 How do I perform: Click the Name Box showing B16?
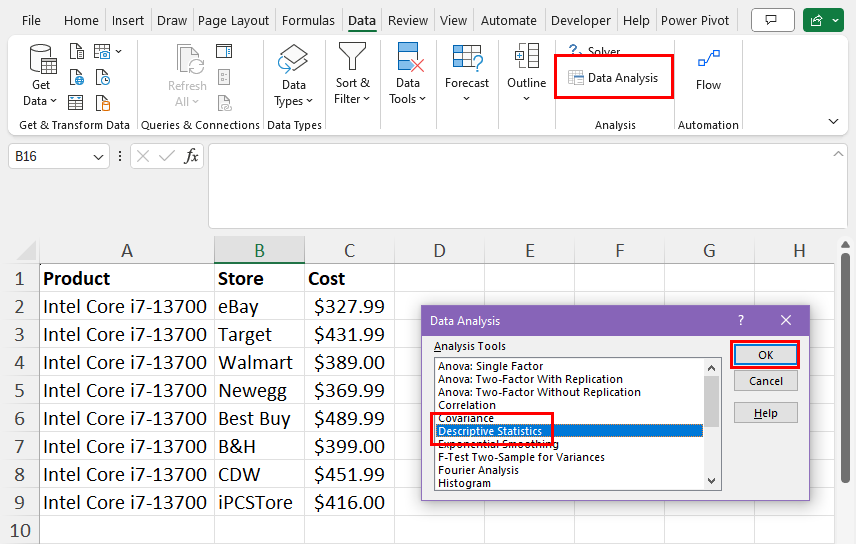pos(51,157)
